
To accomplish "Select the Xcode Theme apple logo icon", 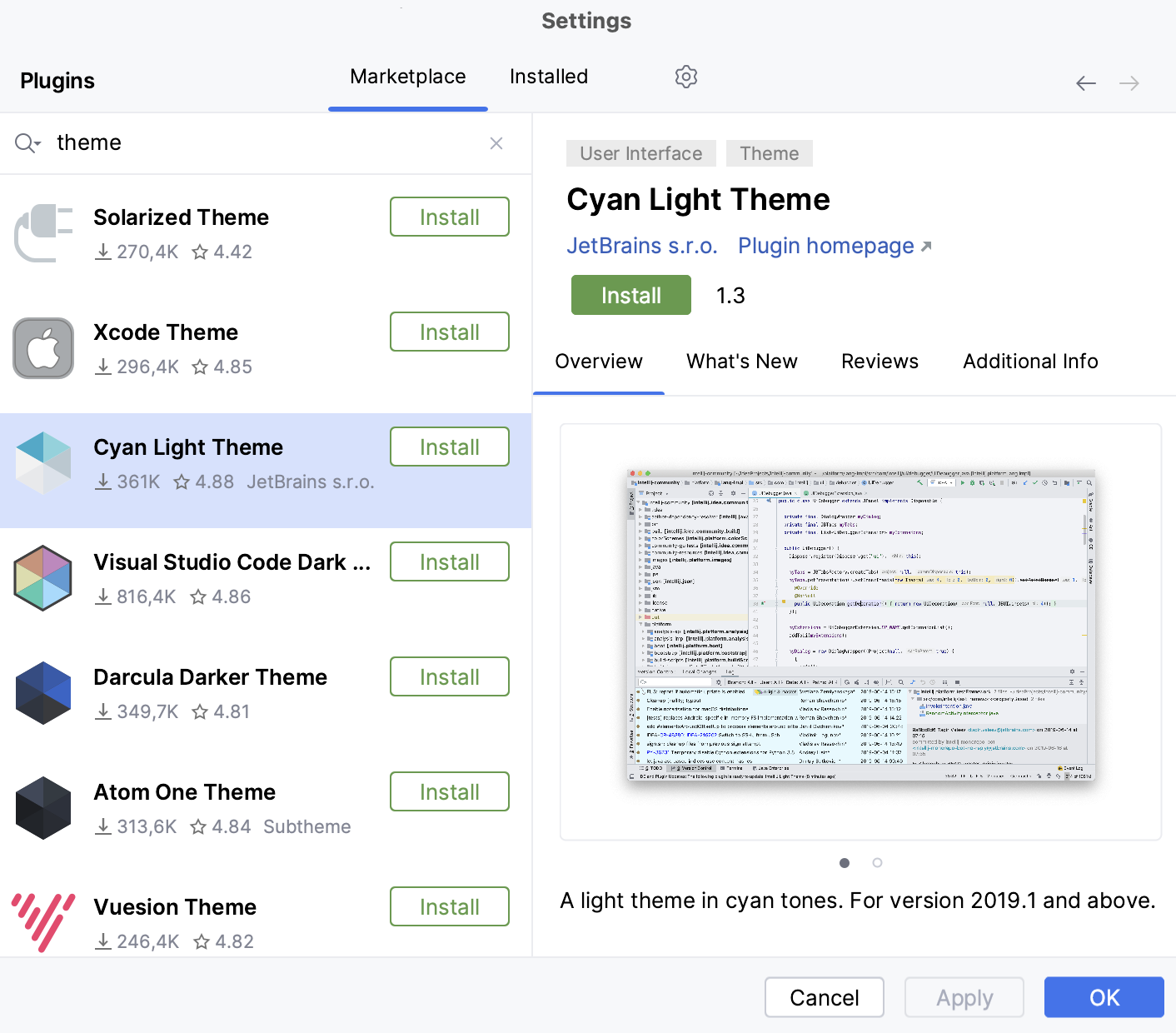I will click(x=43, y=348).
